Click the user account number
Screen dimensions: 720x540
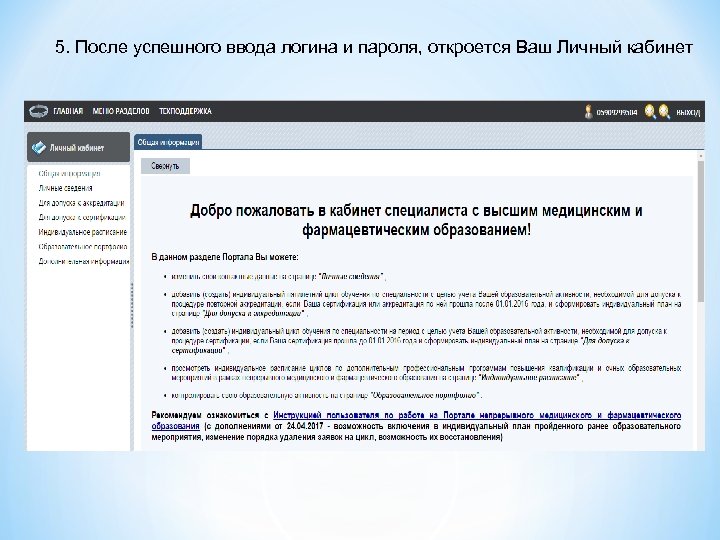tap(617, 112)
